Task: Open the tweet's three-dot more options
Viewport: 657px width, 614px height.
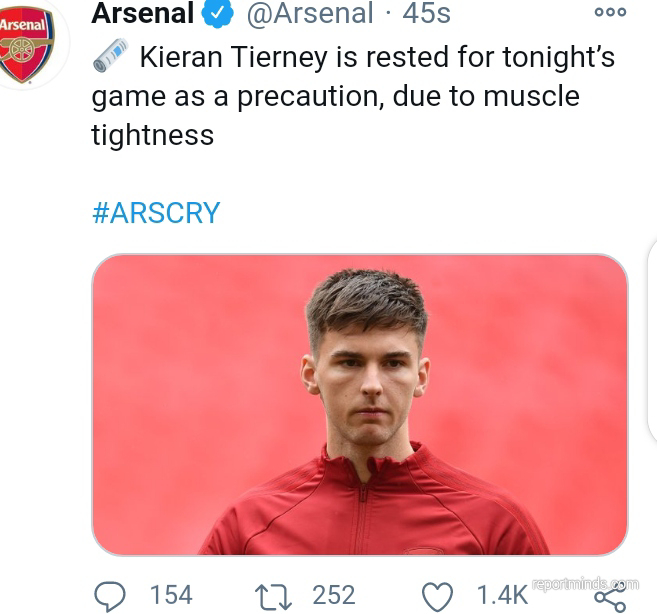Action: [x=609, y=13]
